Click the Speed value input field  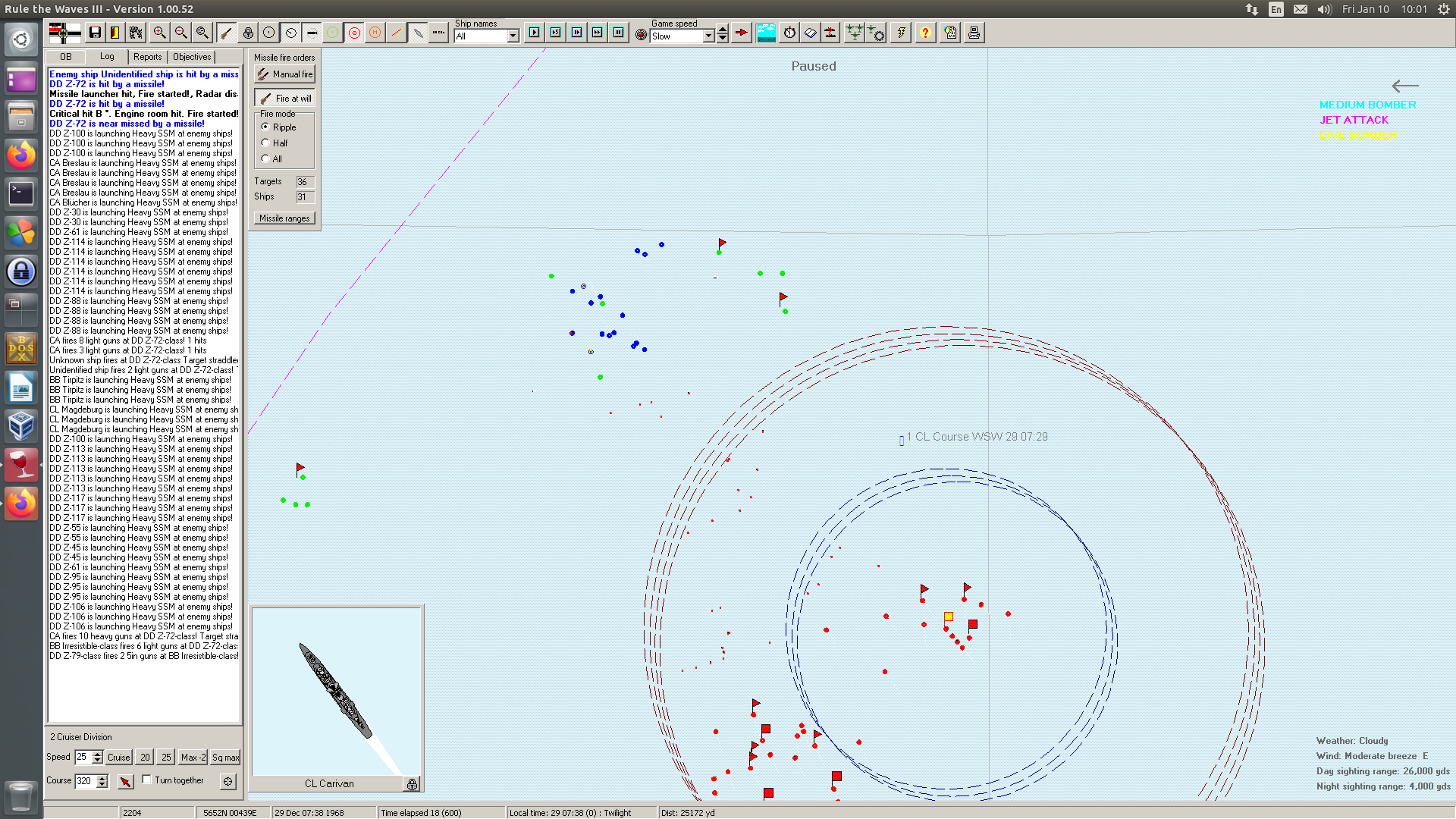tap(83, 757)
